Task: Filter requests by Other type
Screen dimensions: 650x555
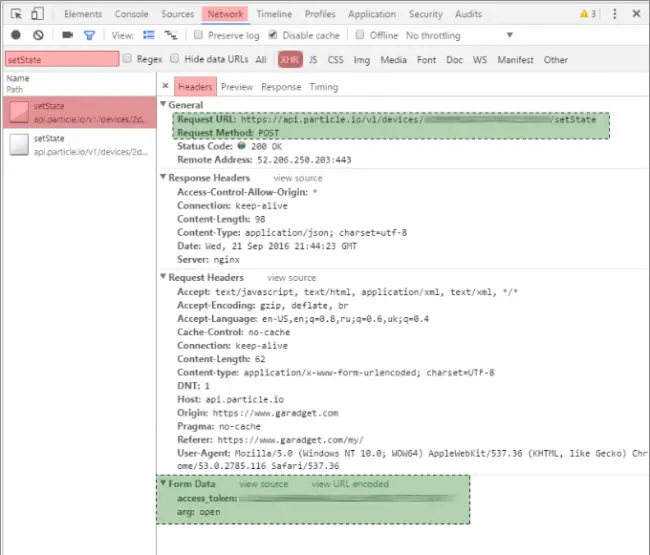Action: click(555, 60)
